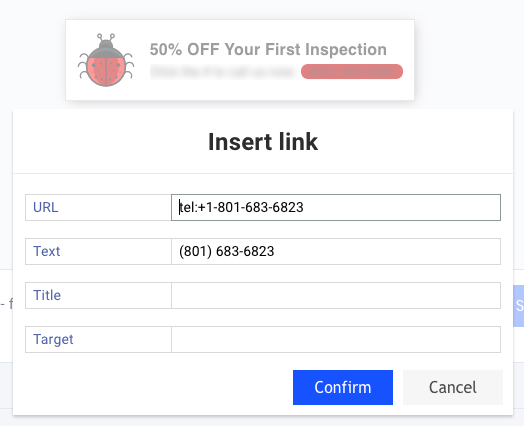Click the partially hidden text at left edge
The width and height of the screenshot is (524, 426).
coord(6,304)
